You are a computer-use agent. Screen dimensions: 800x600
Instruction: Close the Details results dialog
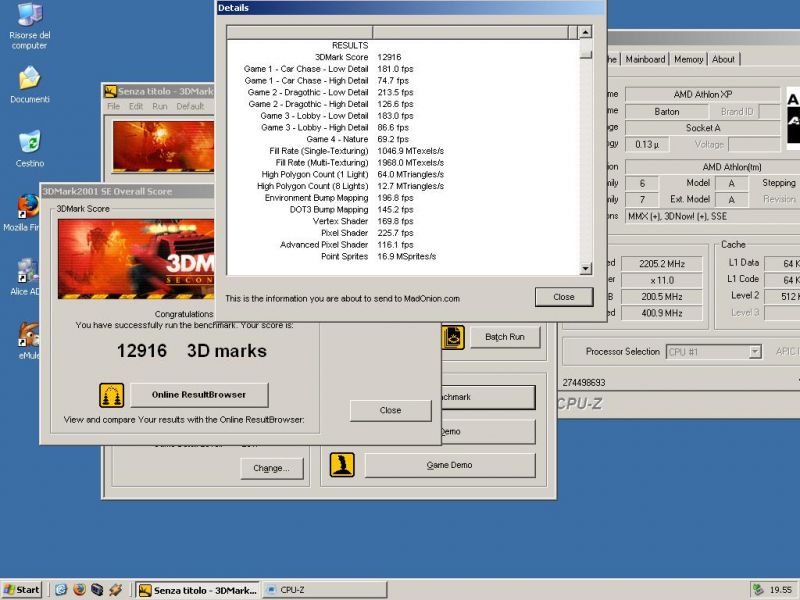(564, 297)
